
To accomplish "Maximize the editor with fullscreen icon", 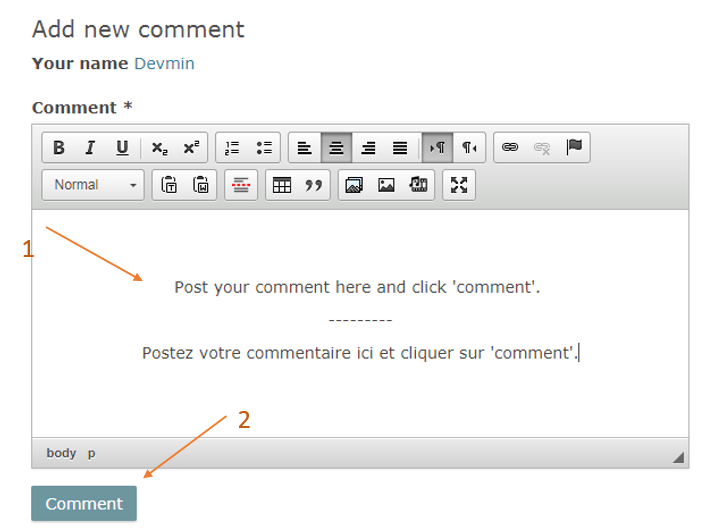I will (459, 185).
